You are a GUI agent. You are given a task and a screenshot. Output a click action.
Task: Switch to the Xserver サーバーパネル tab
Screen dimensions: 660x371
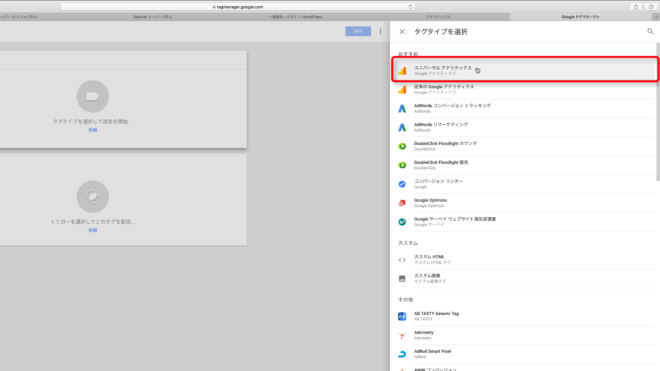tap(152, 17)
